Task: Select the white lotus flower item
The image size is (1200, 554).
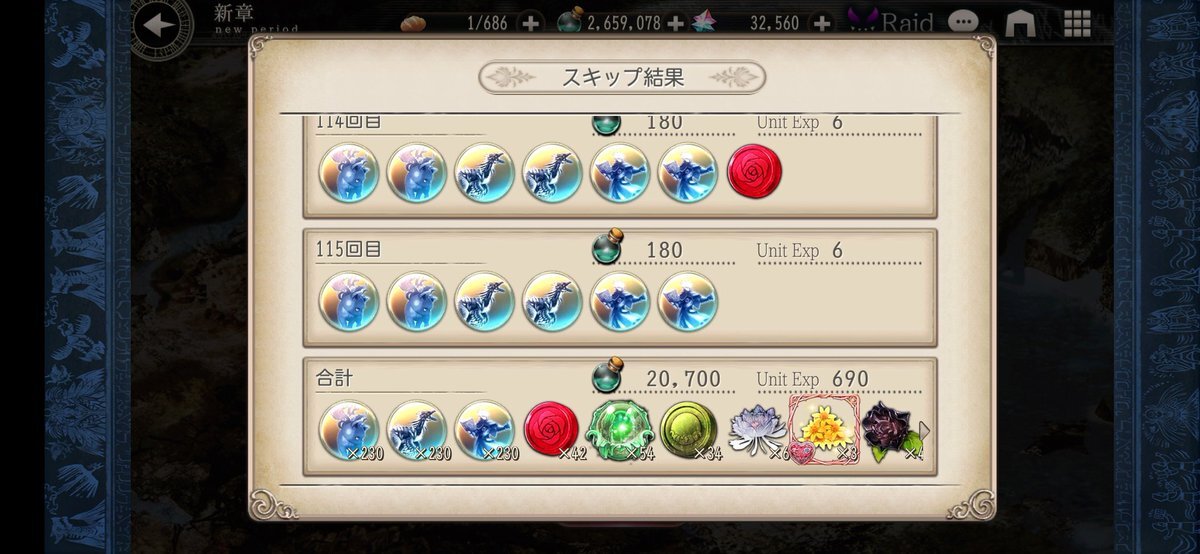Action: pyautogui.click(x=757, y=431)
